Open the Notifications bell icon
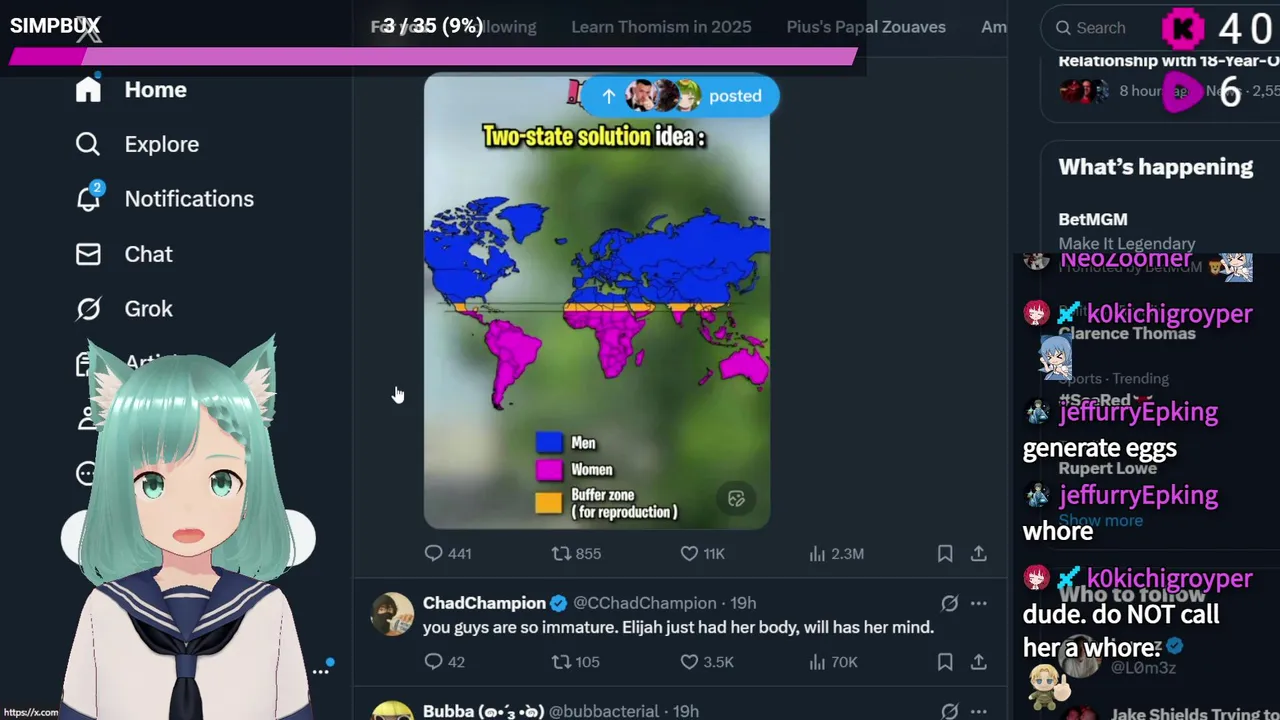1280x720 pixels. (x=88, y=198)
